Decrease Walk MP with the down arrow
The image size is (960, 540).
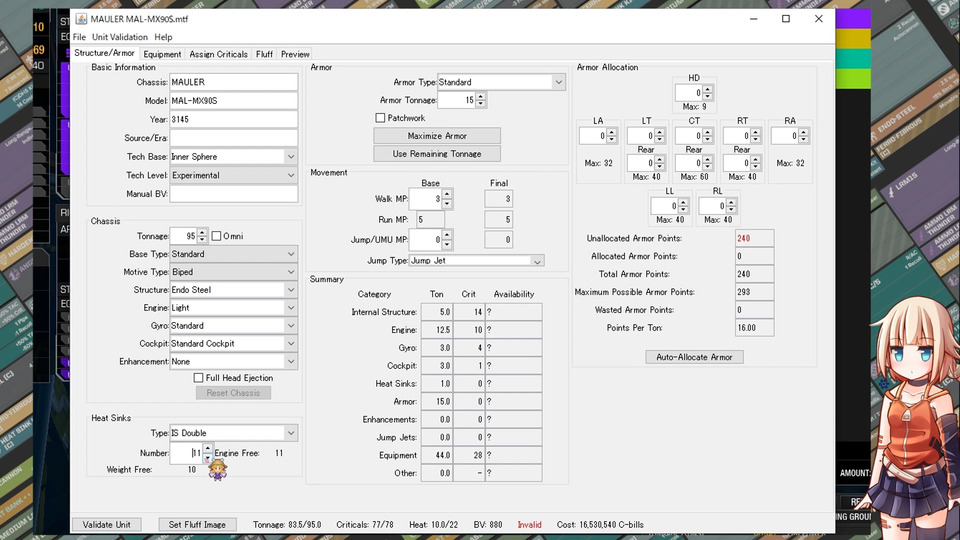pos(447,205)
